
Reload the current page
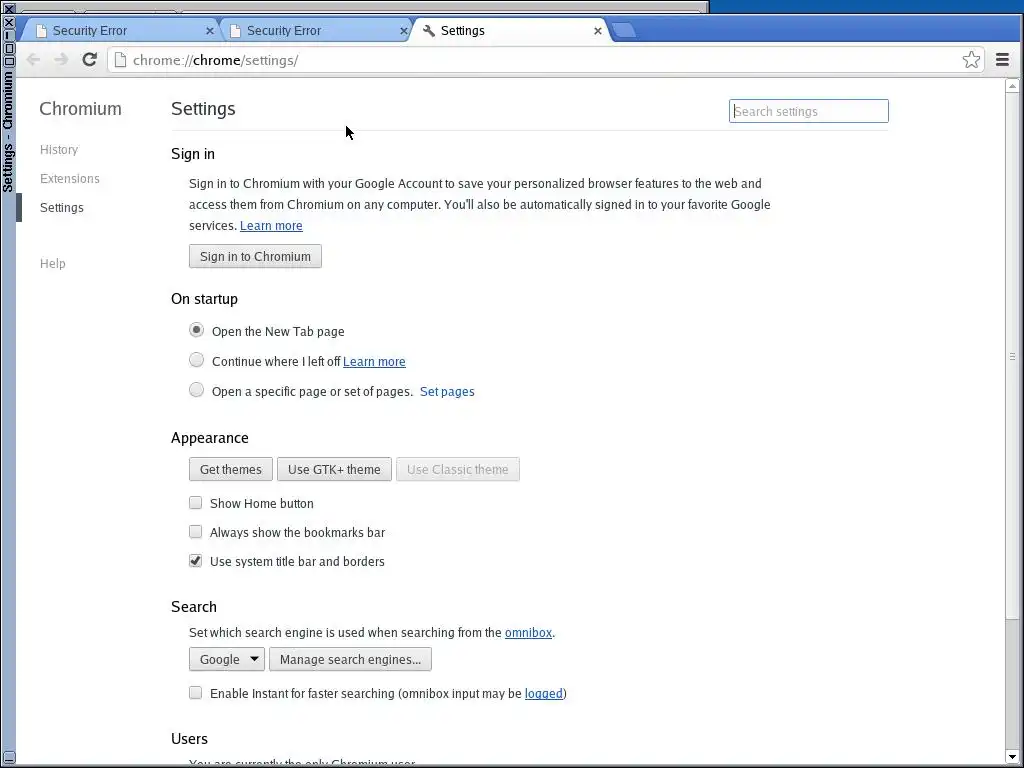pos(89,60)
